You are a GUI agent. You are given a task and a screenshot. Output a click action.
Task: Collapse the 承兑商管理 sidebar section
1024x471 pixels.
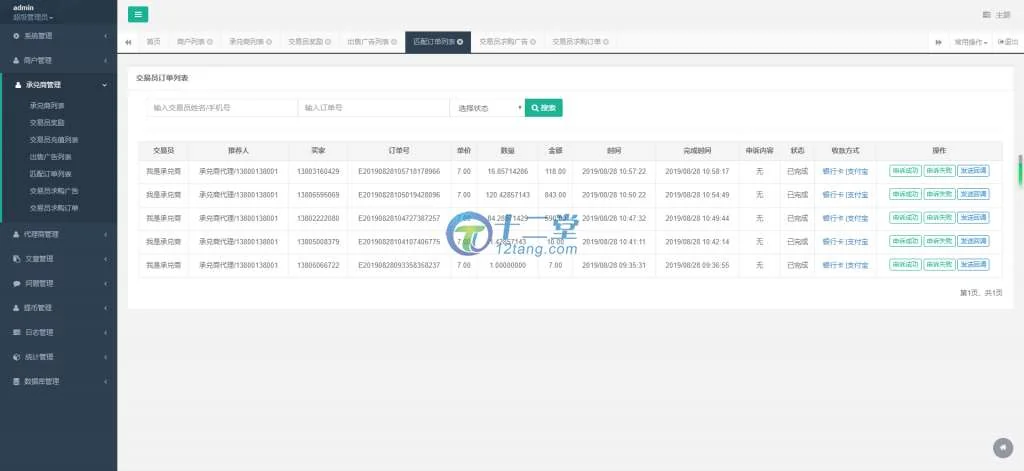58,85
